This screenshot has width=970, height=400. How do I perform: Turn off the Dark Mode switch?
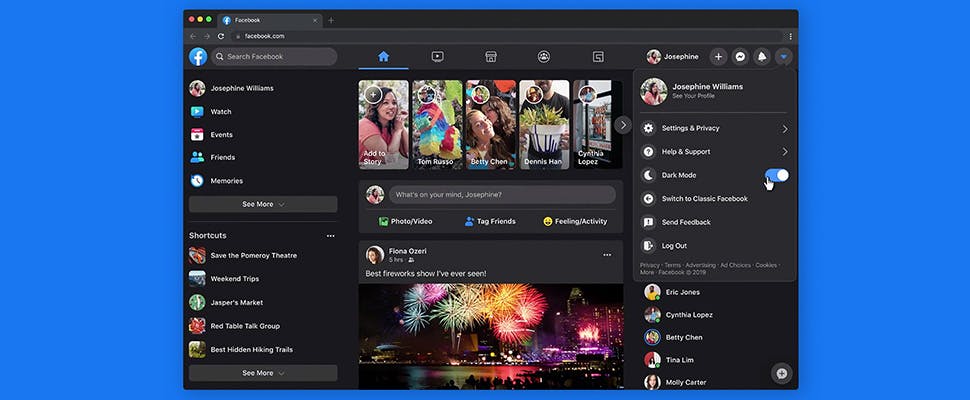(x=776, y=175)
